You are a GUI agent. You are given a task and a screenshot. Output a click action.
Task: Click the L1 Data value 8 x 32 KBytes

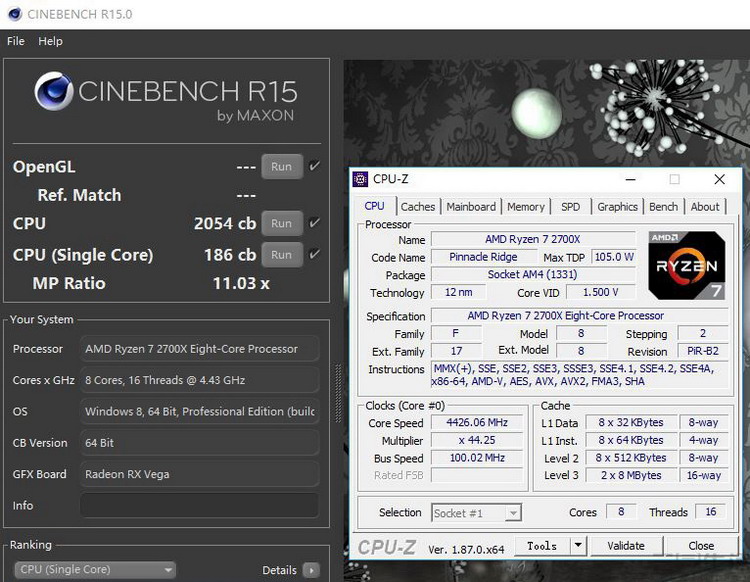coord(631,422)
